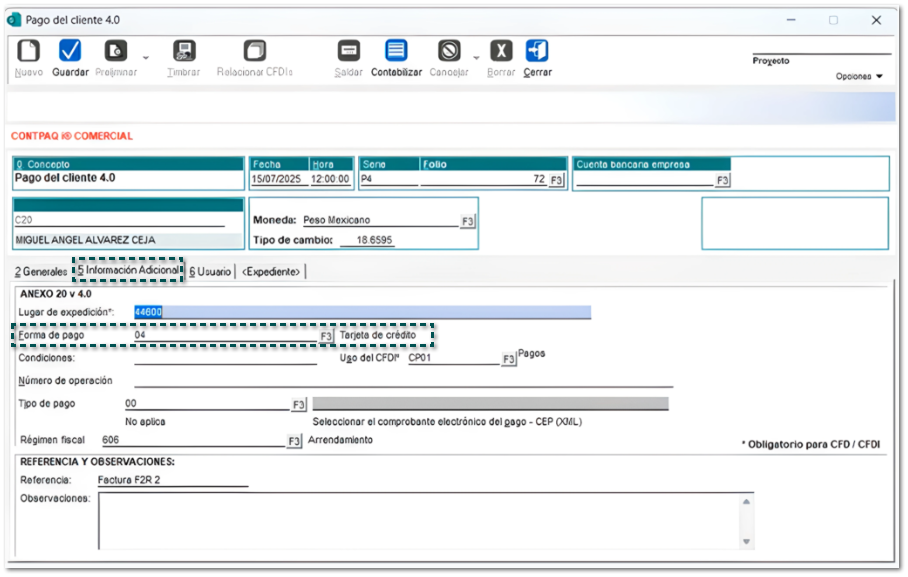Expand the Opciones dropdown menu
Image resolution: width=908 pixels, height=577 pixels.
[x=859, y=76]
